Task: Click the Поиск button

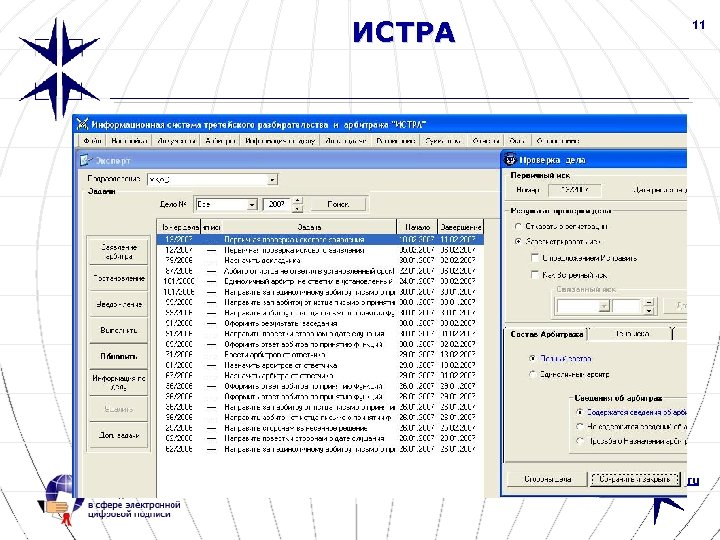Action: [338, 204]
